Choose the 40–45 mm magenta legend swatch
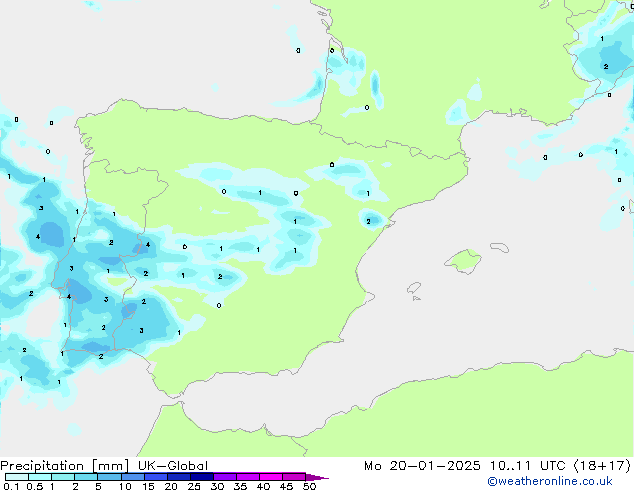The image size is (634, 490). tap(271, 477)
